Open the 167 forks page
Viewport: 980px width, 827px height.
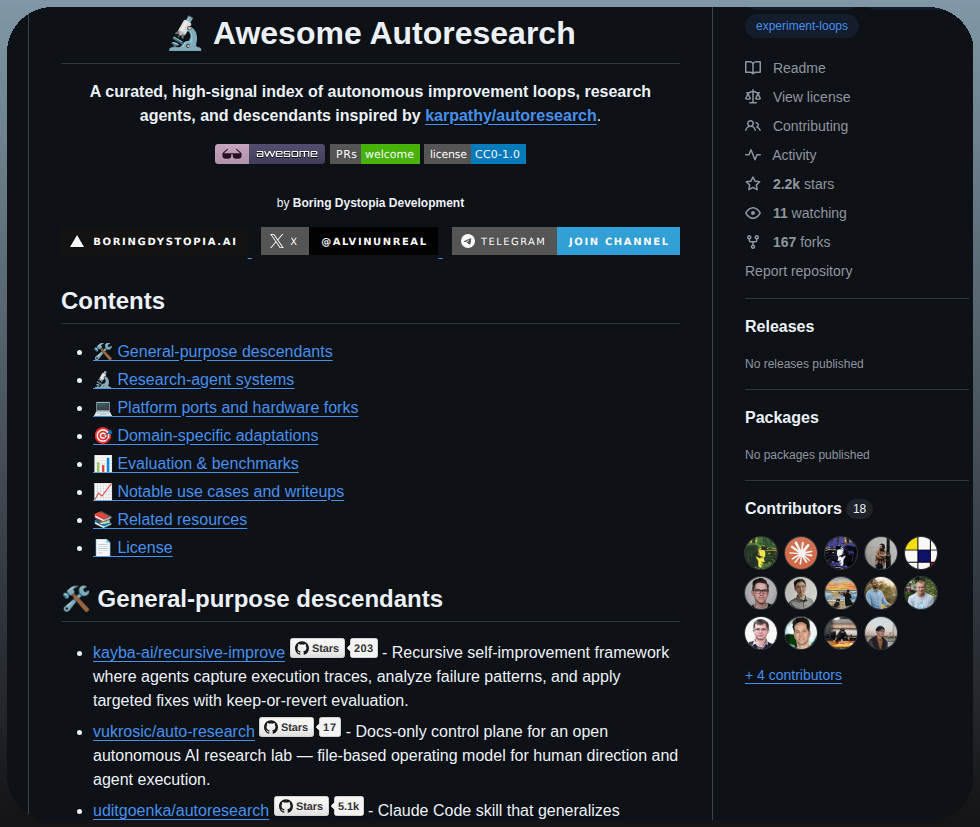[788, 242]
